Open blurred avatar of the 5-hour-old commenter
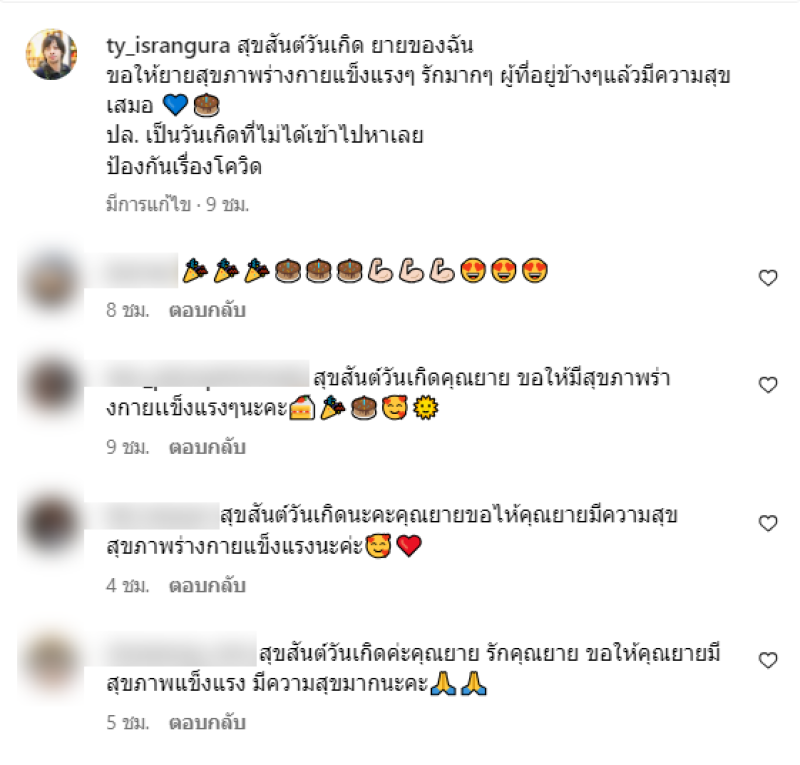800x765 pixels. pyautogui.click(x=51, y=661)
